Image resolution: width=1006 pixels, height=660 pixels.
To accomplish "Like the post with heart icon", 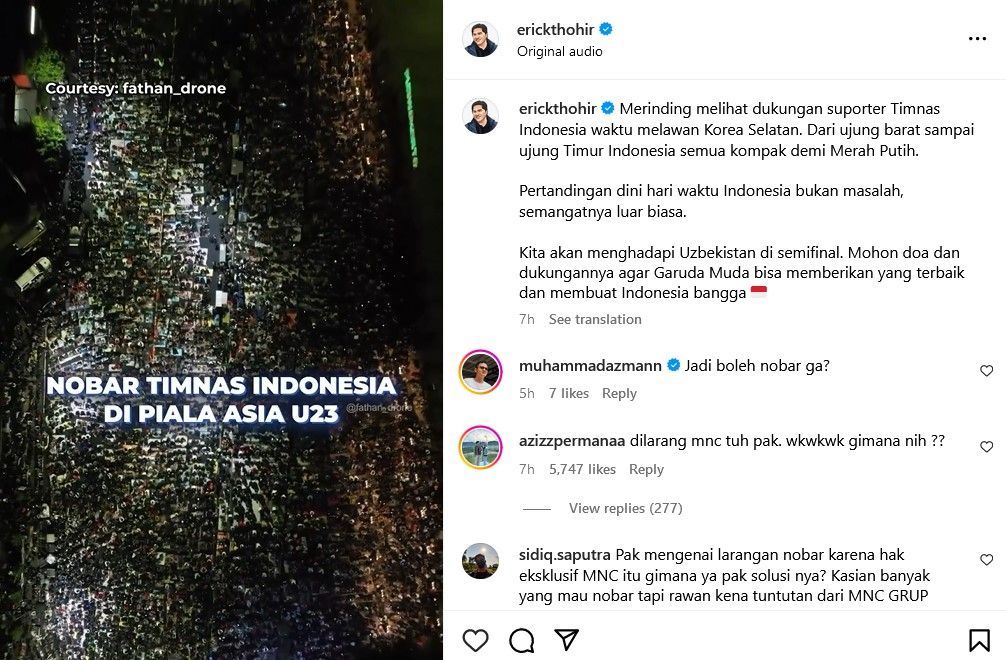I will pyautogui.click(x=475, y=640).
